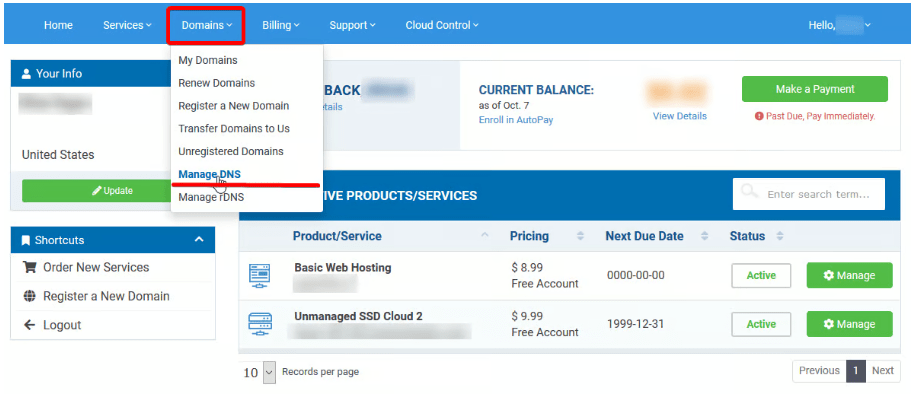Viewport: 913px width, 400px height.
Task: Type in the Enter search term field
Action: click(x=822, y=194)
